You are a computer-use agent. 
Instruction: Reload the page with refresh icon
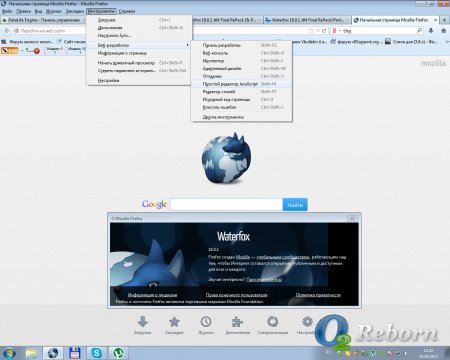(324, 31)
